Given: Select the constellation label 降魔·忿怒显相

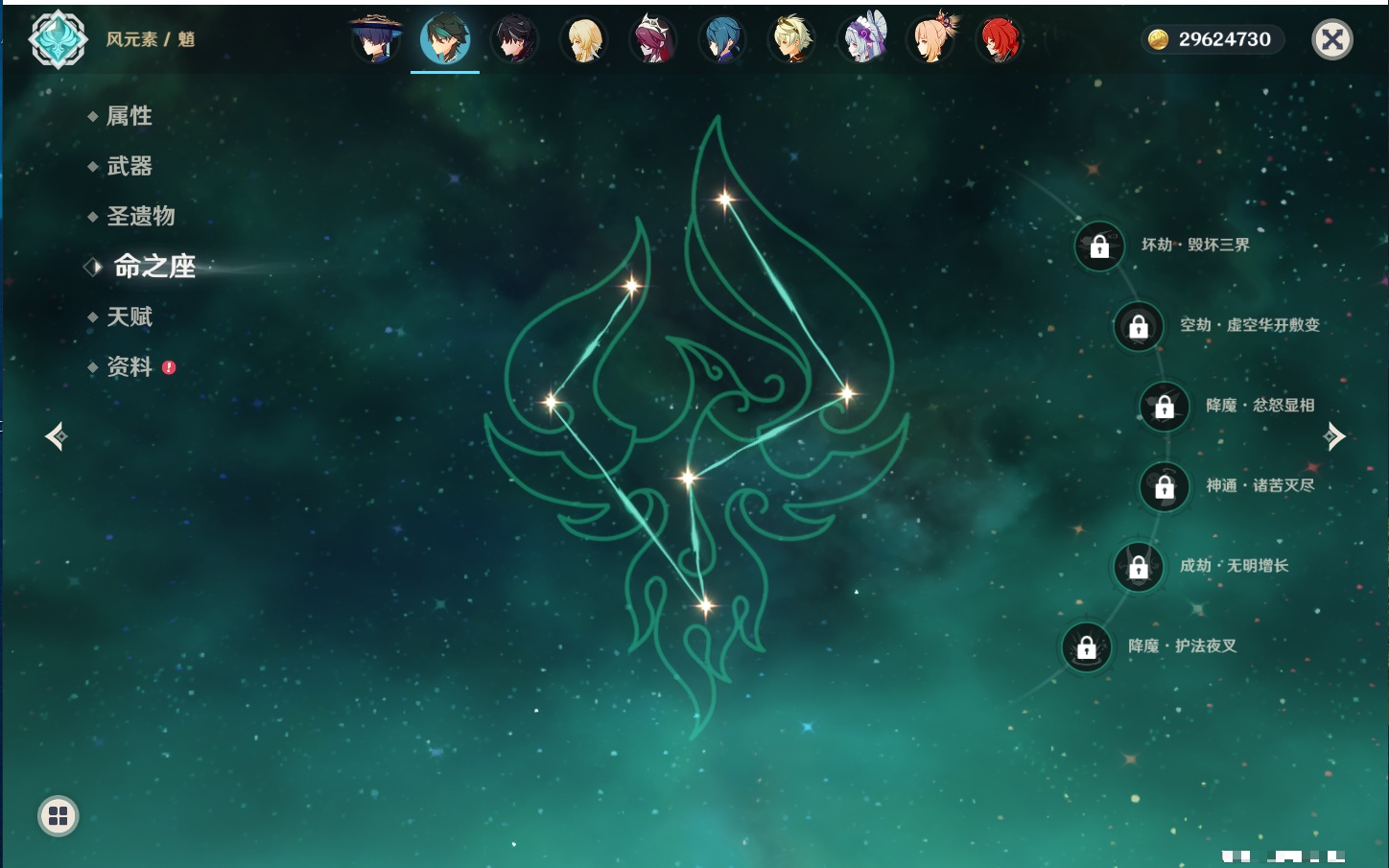Looking at the screenshot, I should (1260, 405).
